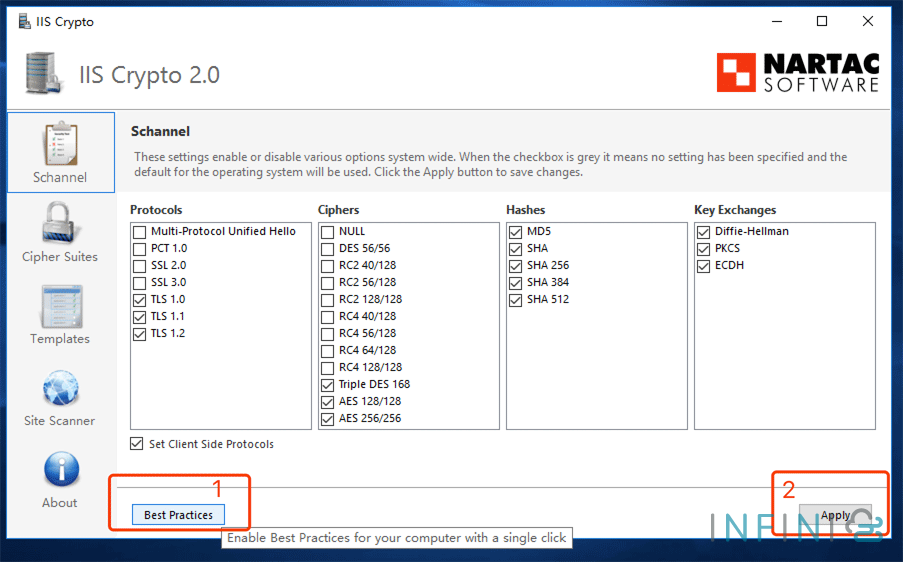Open the Schannel section icon

(60, 143)
